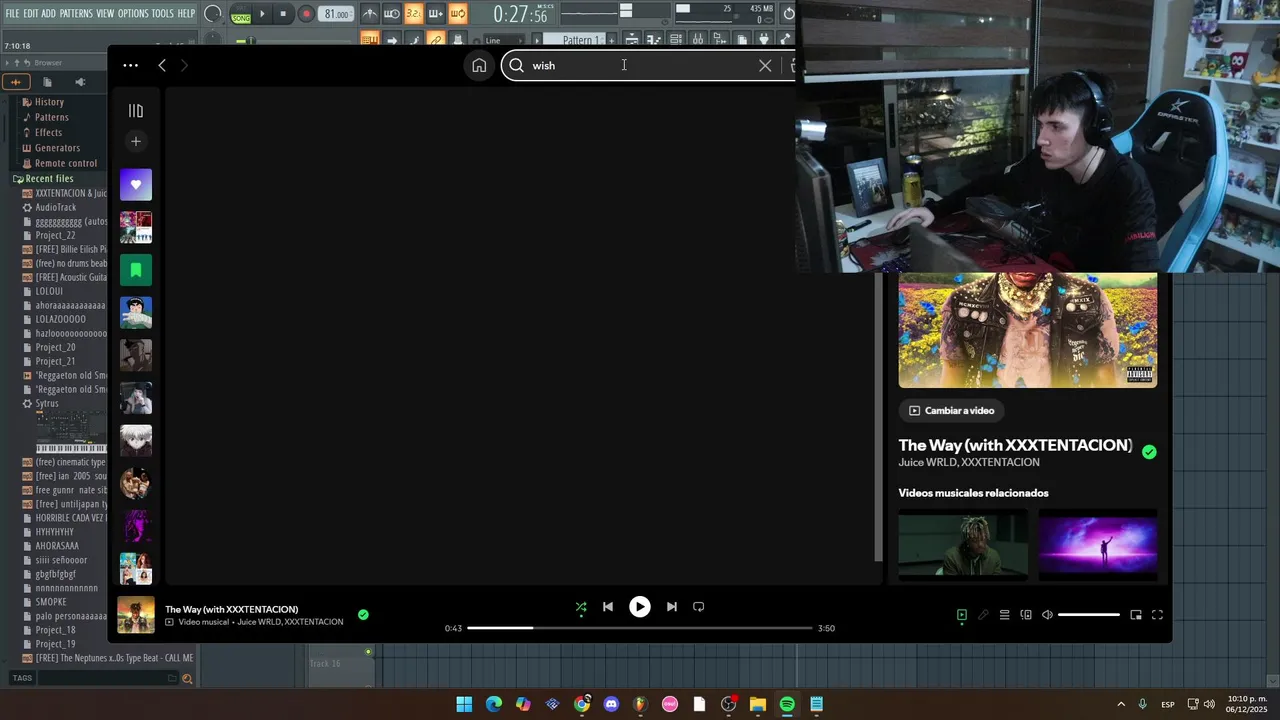Click the green checkmark in the bottom player bar
This screenshot has height=720, width=1280.
363,615
